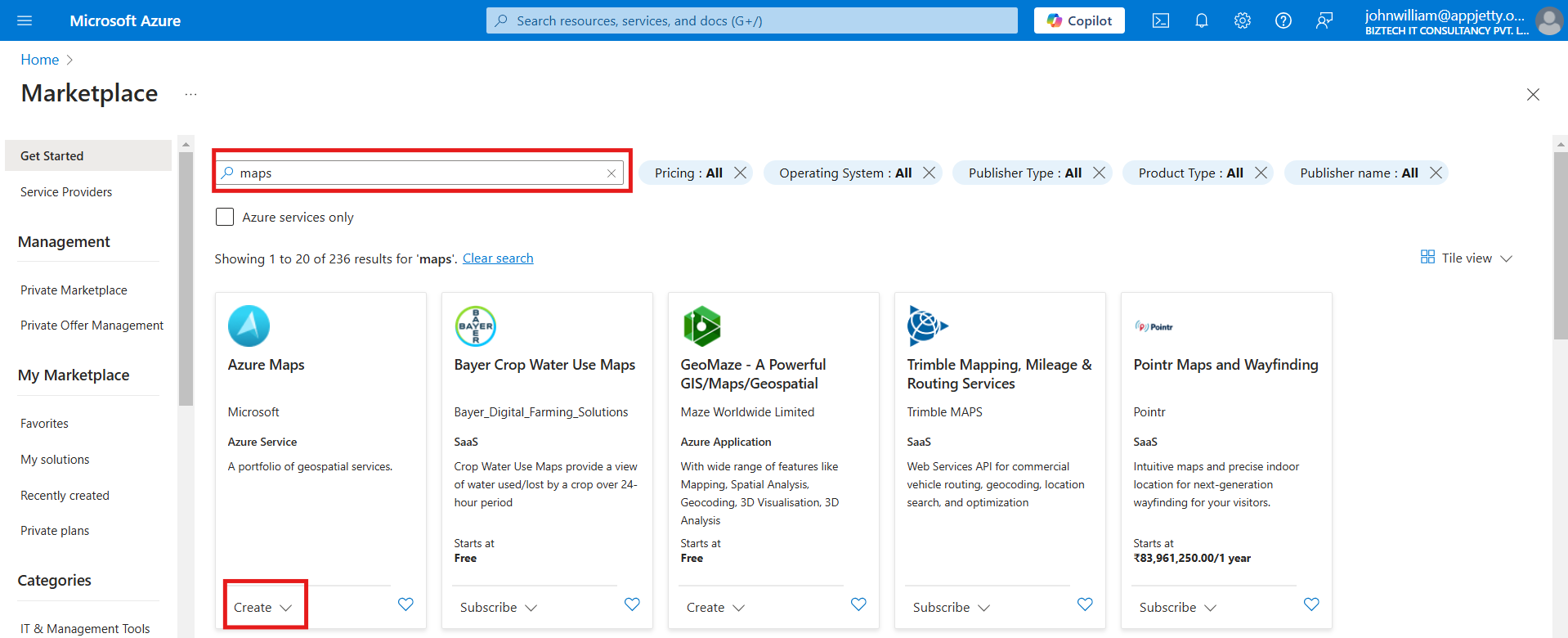
Task: Check the Azure services only checkbox
Action: pos(225,217)
